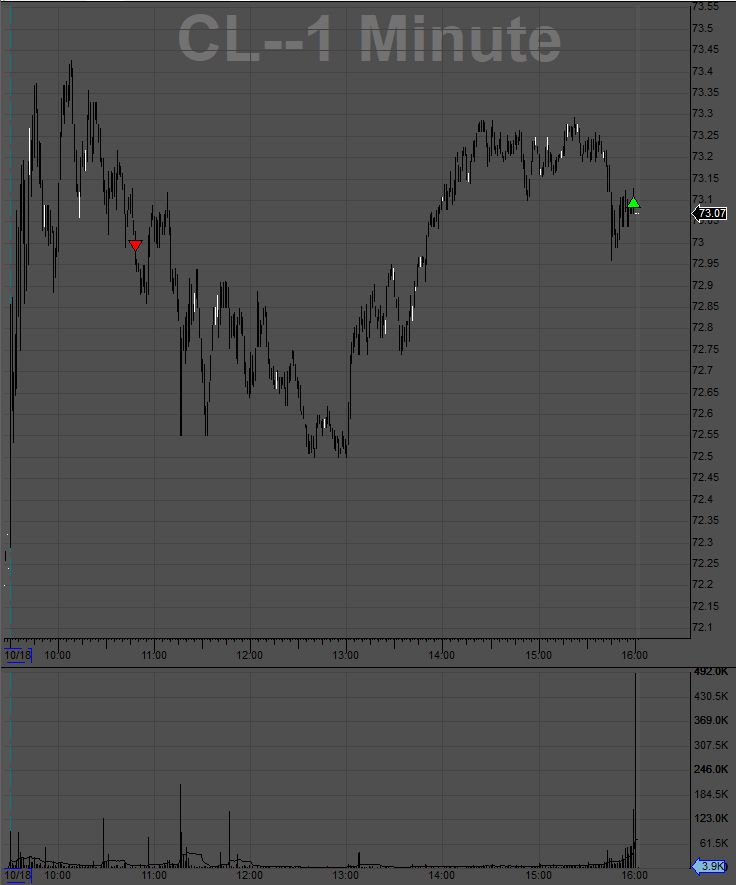Screen dimensions: 736x885
Task: Click the green up-triangle buy marker
Action: [x=633, y=202]
